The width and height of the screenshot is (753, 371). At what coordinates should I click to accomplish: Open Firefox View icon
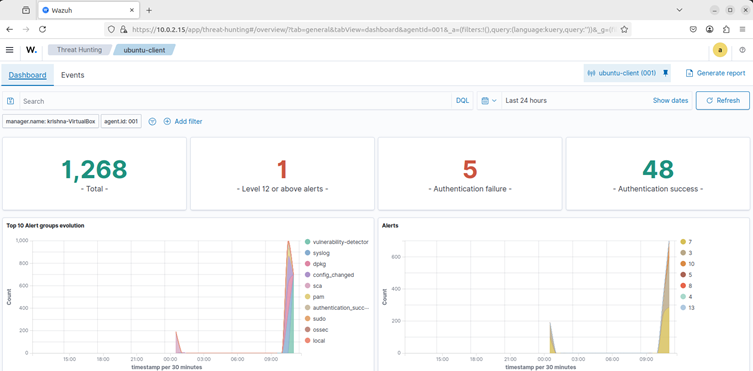(x=26, y=10)
